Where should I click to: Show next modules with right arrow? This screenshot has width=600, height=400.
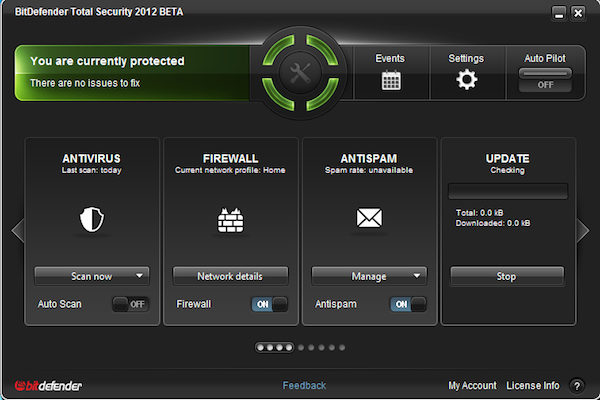click(583, 230)
